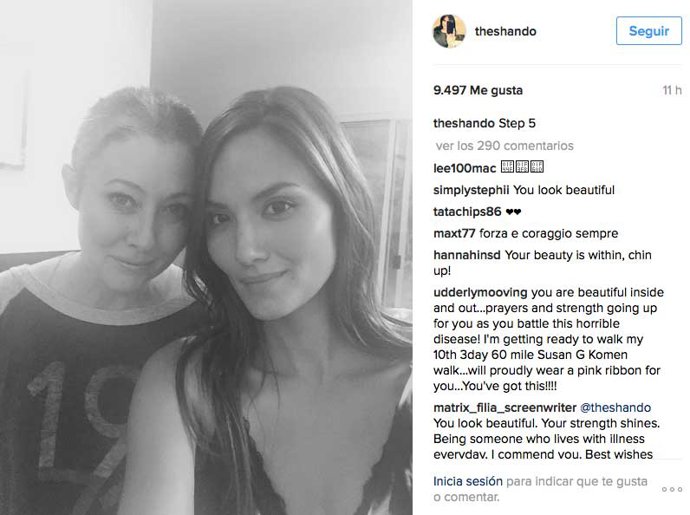Follow the @theshando mention link
Screen dimensions: 690x515
(615, 408)
